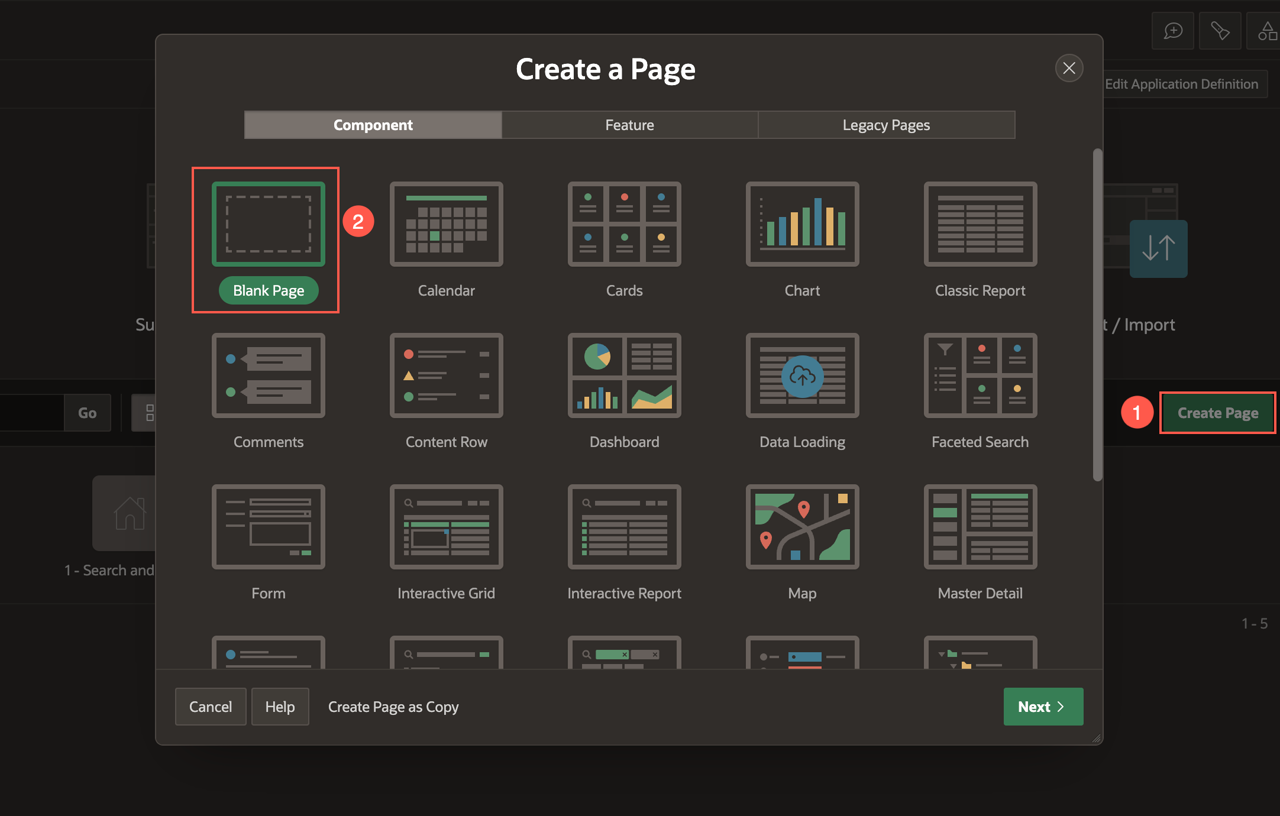Choose the Classic Report icon
The height and width of the screenshot is (816, 1280).
pos(980,224)
